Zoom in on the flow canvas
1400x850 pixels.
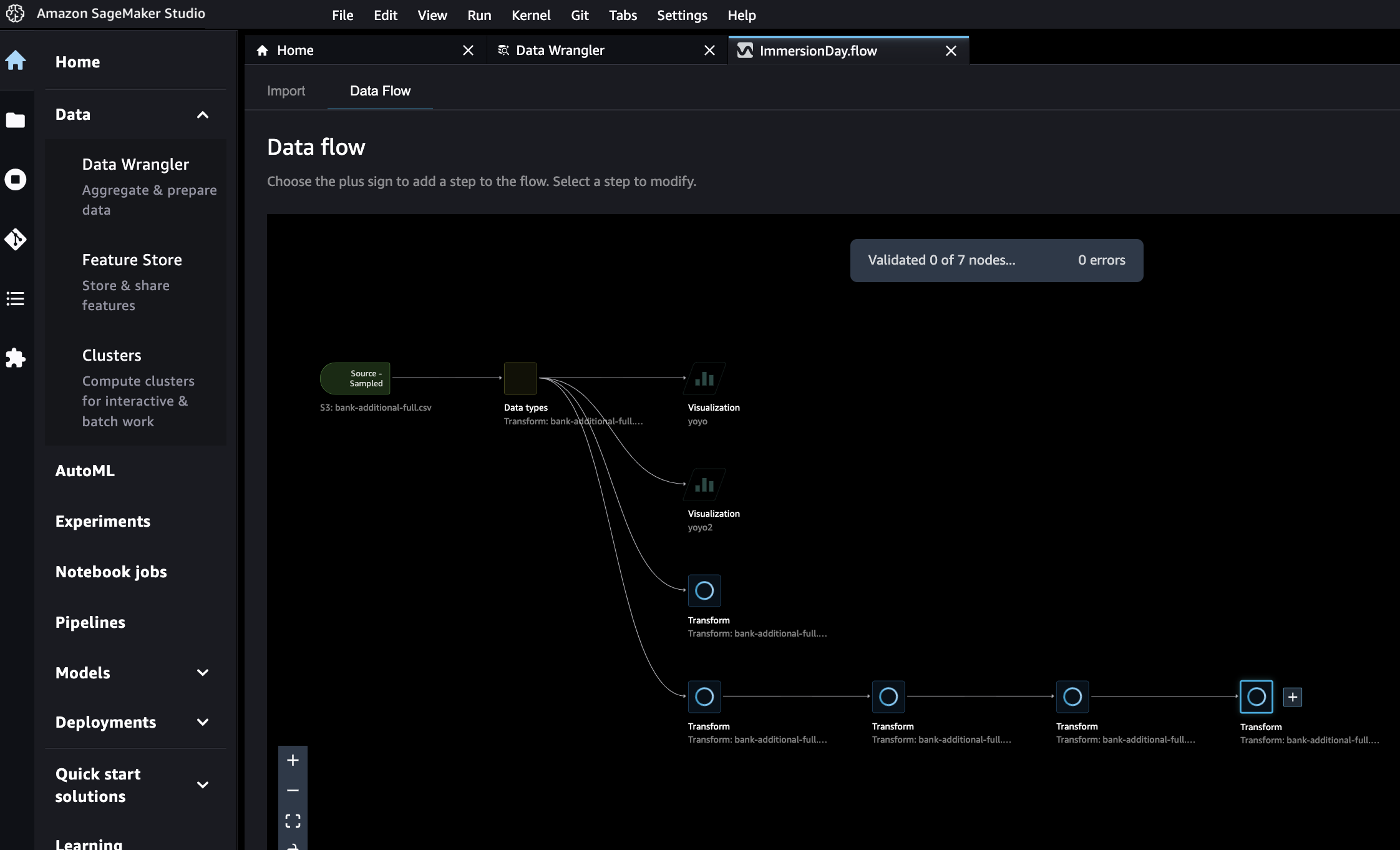(293, 760)
